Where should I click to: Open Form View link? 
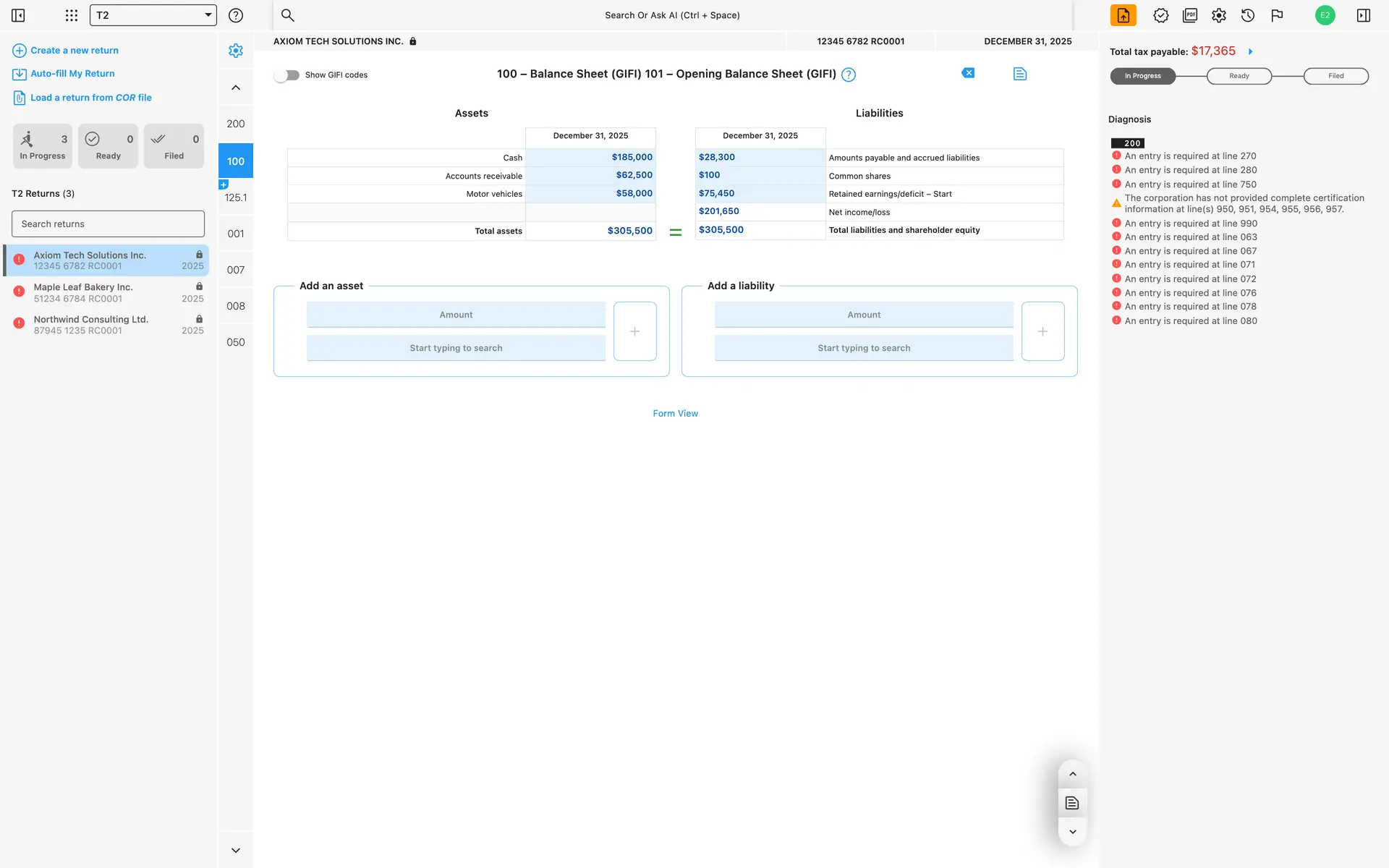675,414
